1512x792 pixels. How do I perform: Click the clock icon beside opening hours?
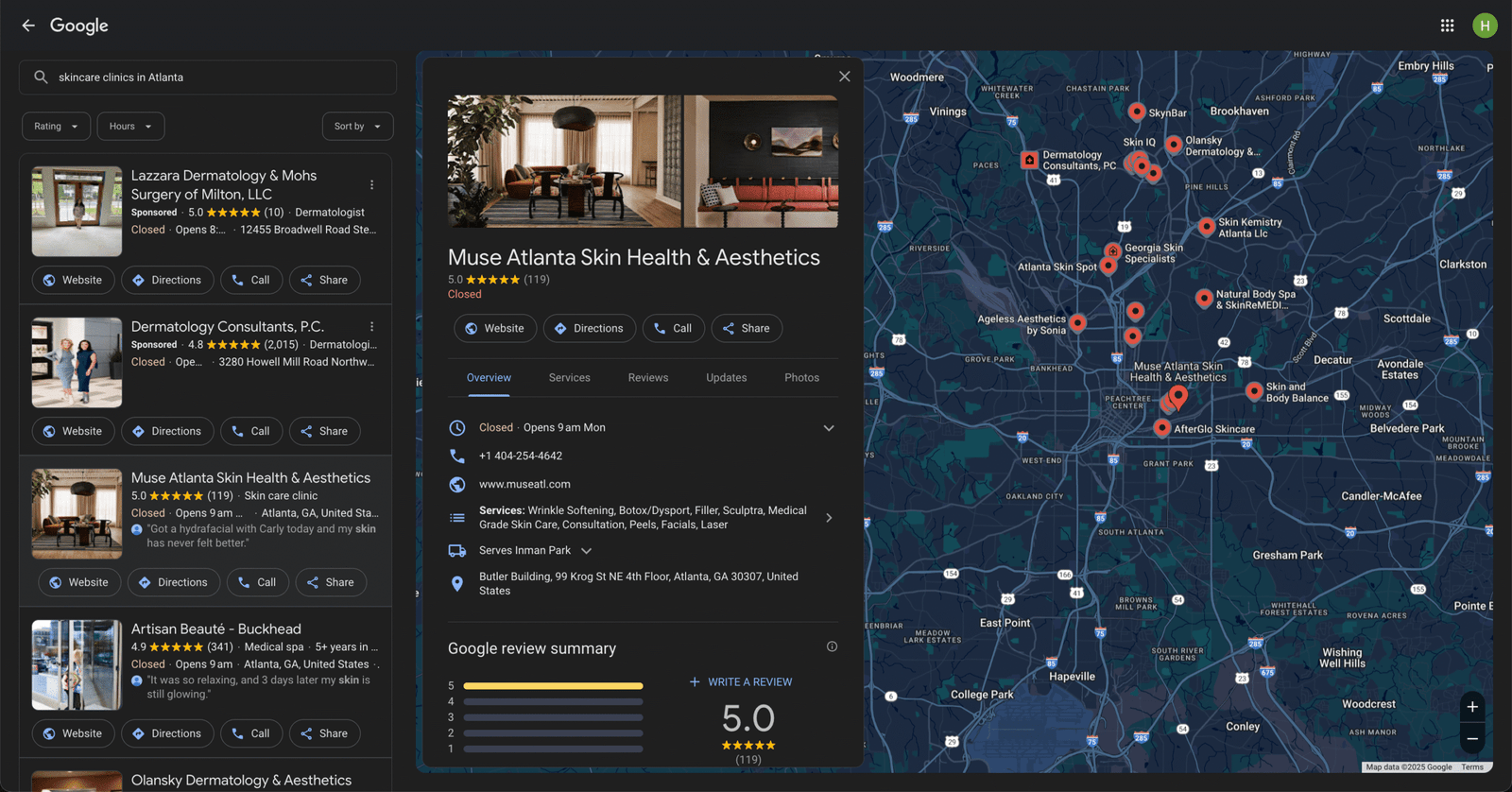tap(457, 428)
